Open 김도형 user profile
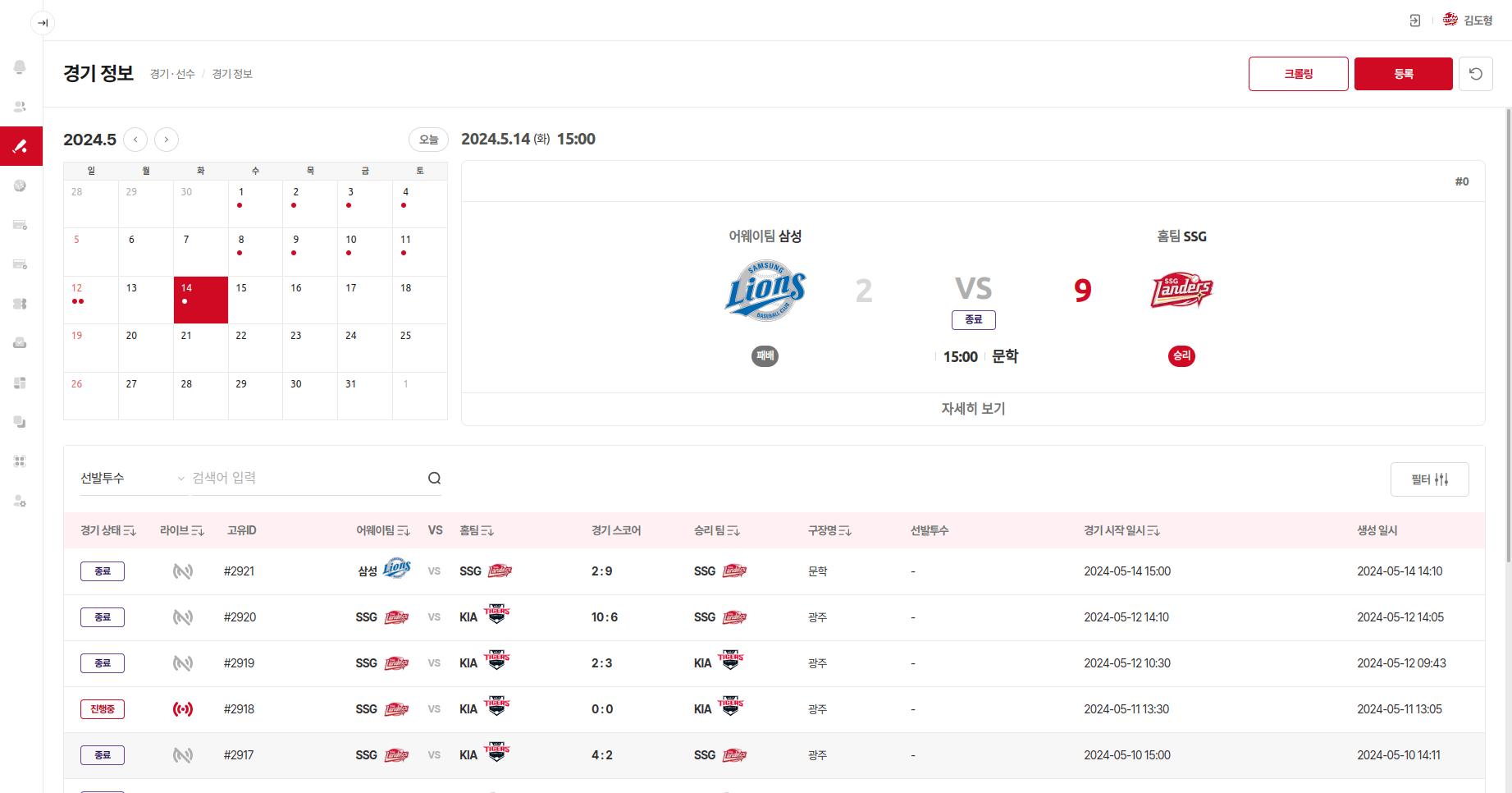Viewport: 1512px width, 793px height. pyautogui.click(x=1469, y=21)
